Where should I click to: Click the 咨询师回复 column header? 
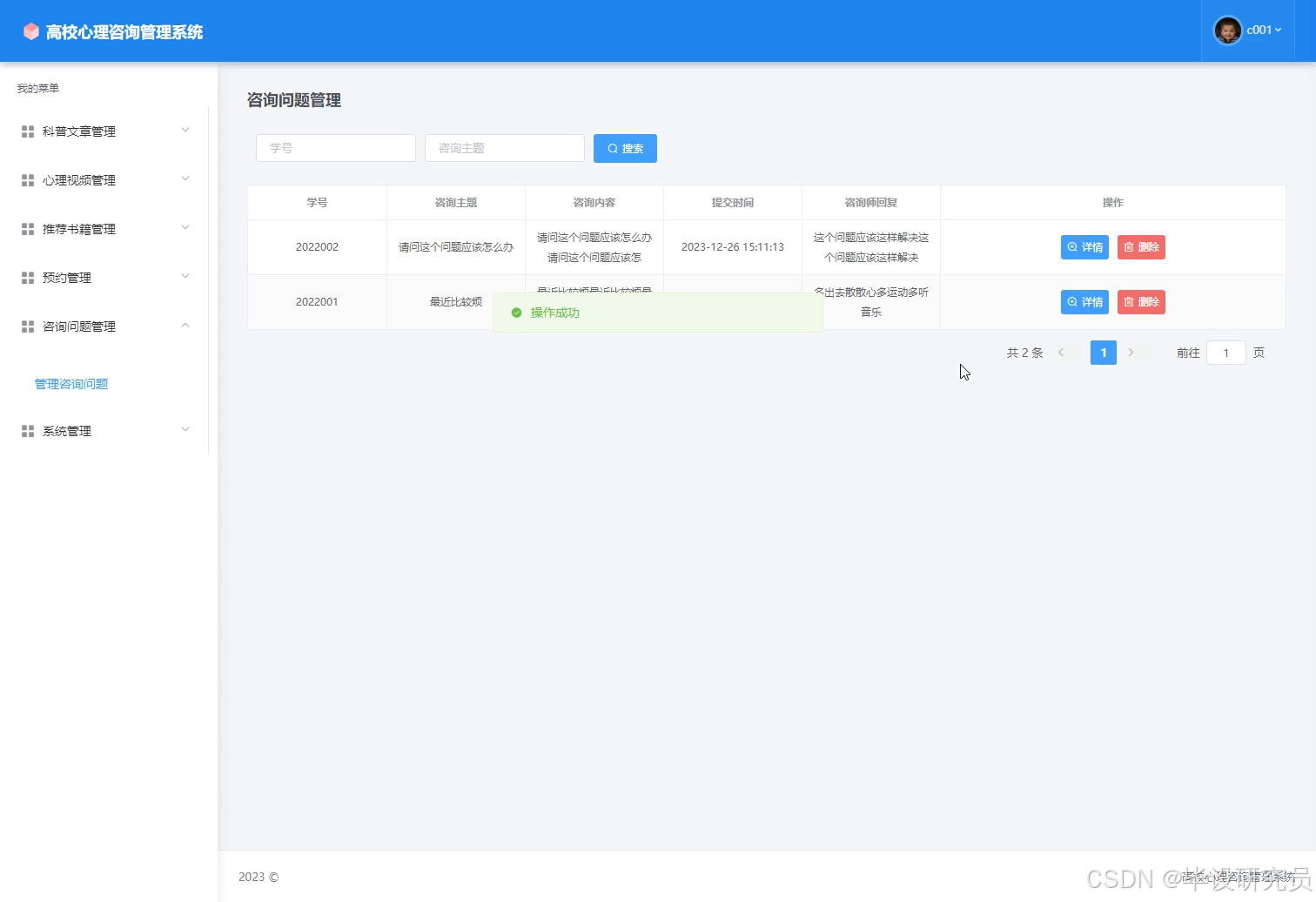point(871,202)
